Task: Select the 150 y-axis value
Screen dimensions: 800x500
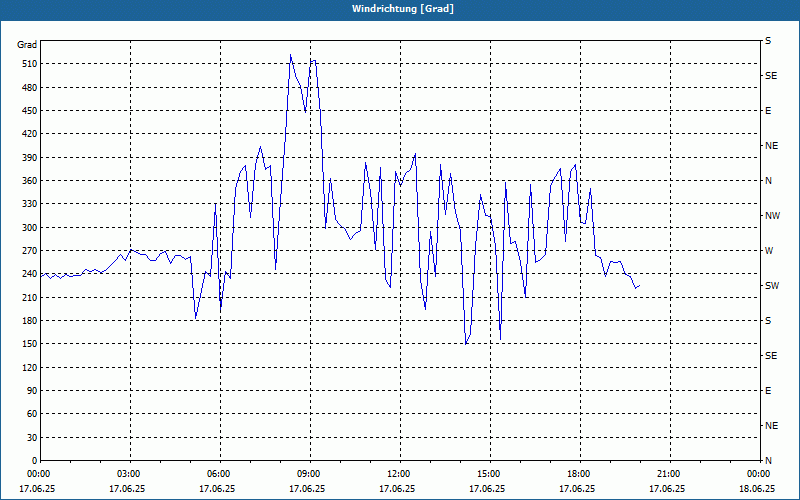Action: (x=29, y=344)
